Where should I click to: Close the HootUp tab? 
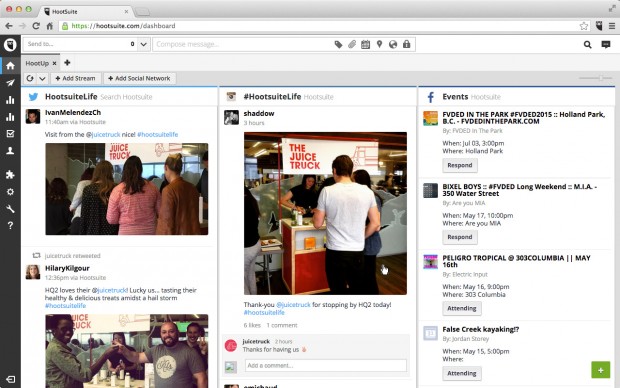coord(55,63)
